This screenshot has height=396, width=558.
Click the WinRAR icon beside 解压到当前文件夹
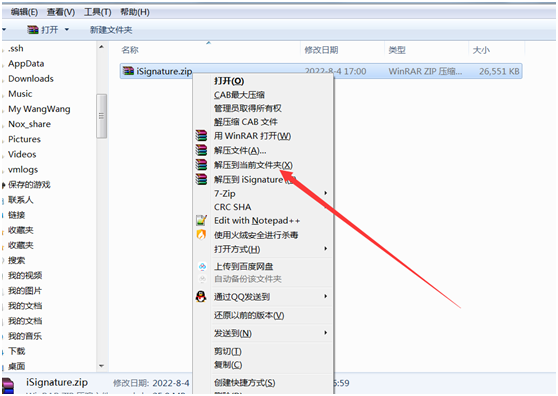point(201,165)
